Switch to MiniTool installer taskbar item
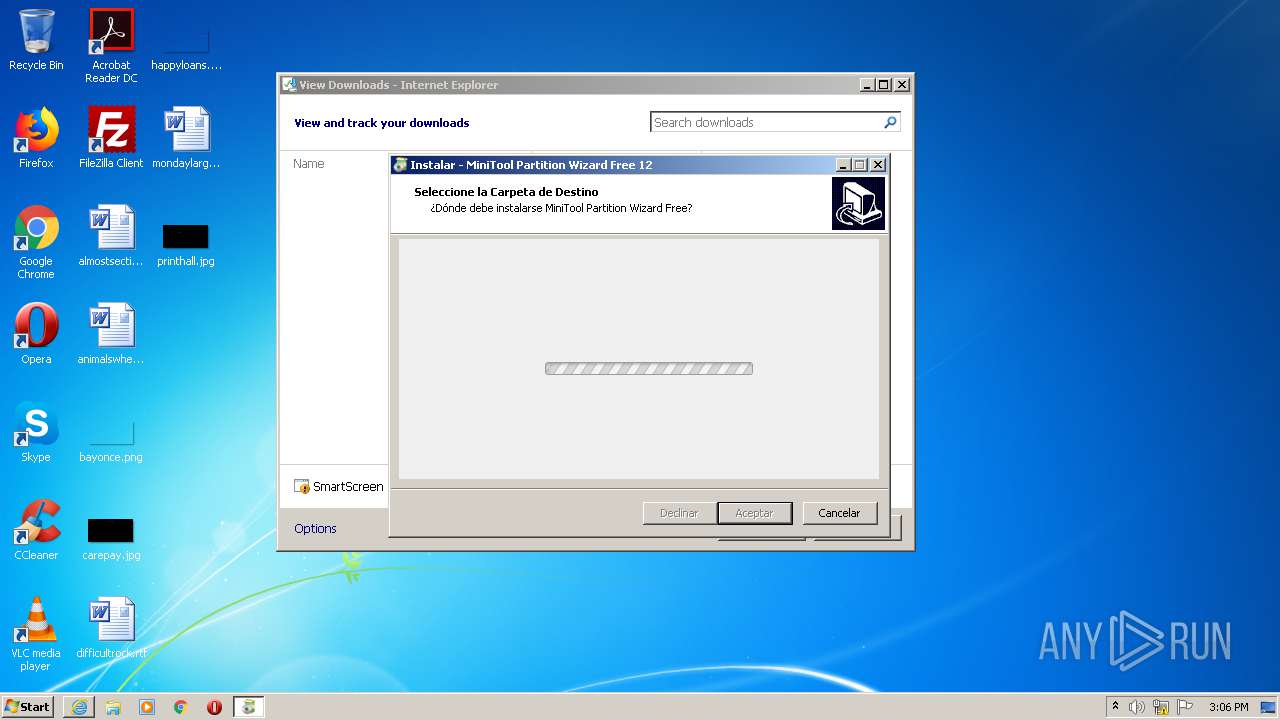 (249, 707)
